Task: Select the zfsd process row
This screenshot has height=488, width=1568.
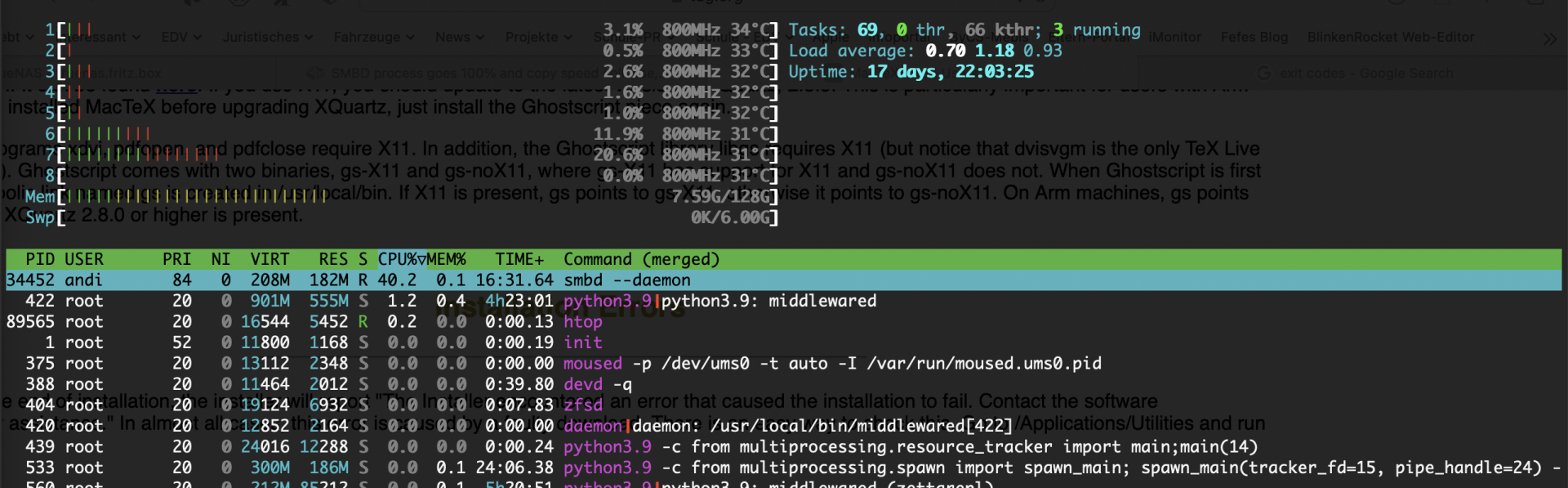Action: [x=583, y=405]
